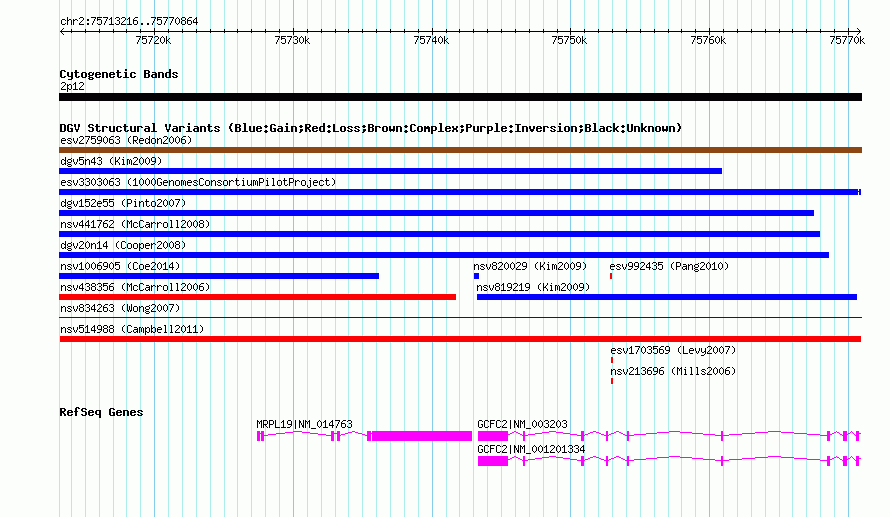The width and height of the screenshot is (890, 517).
Task: Click the chr2:75713216..75770864 coordinate label
Action: point(129,22)
